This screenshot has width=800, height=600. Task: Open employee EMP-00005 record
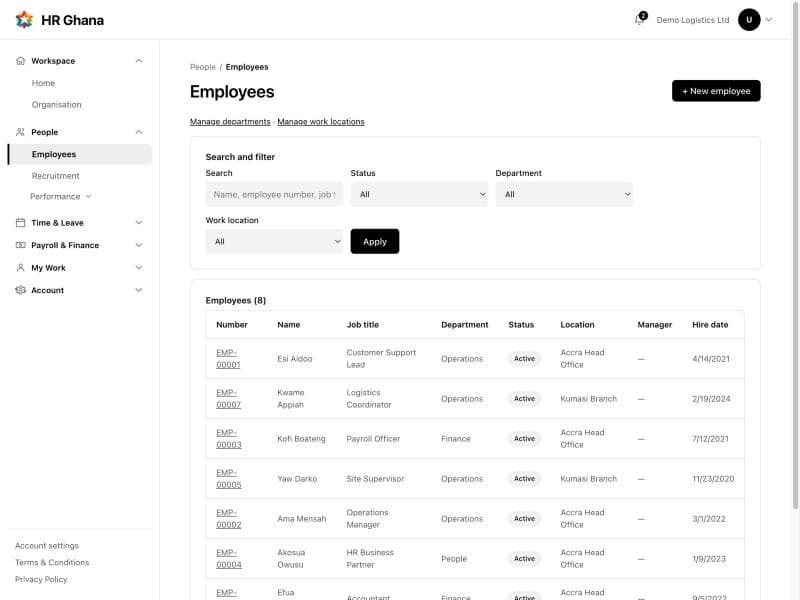(229, 479)
